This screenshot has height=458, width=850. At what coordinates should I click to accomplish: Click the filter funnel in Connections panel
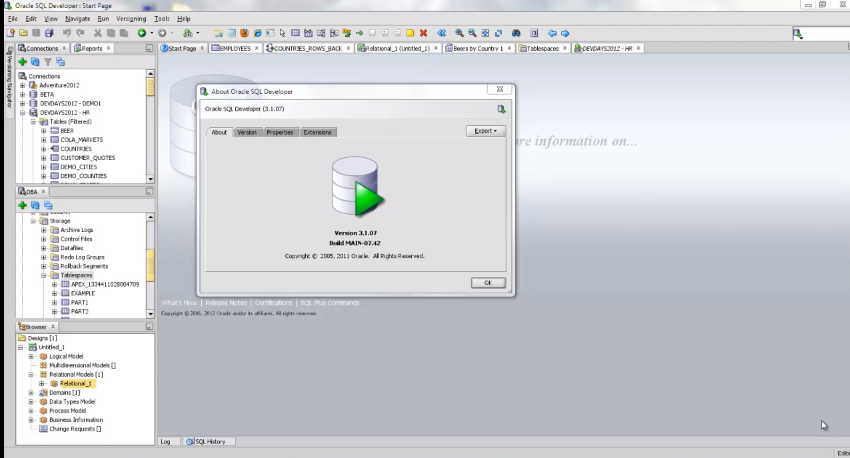(48, 62)
